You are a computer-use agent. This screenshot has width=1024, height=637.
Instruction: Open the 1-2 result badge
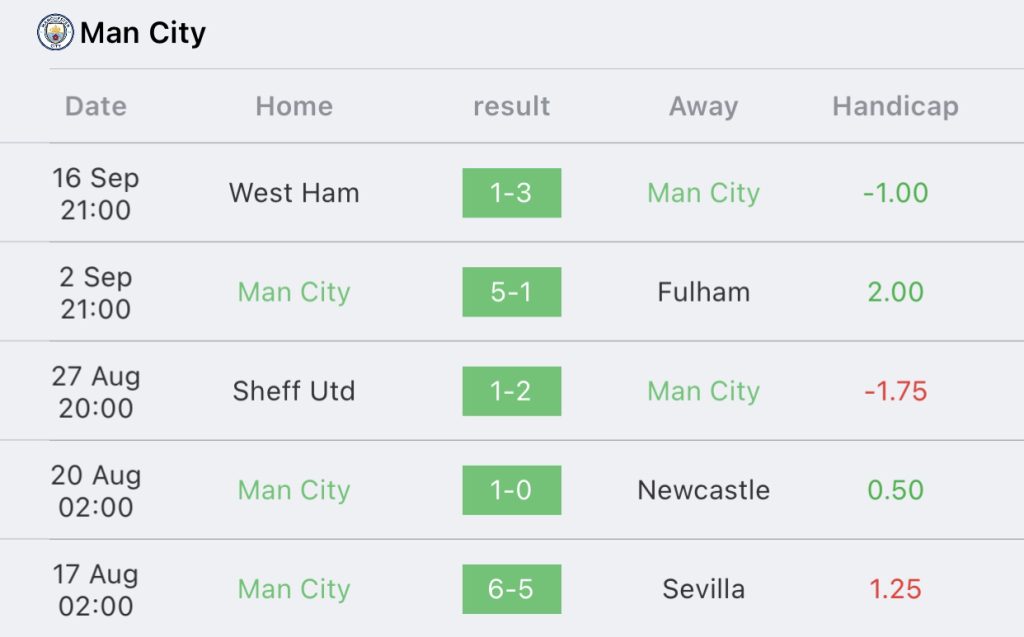coord(511,391)
